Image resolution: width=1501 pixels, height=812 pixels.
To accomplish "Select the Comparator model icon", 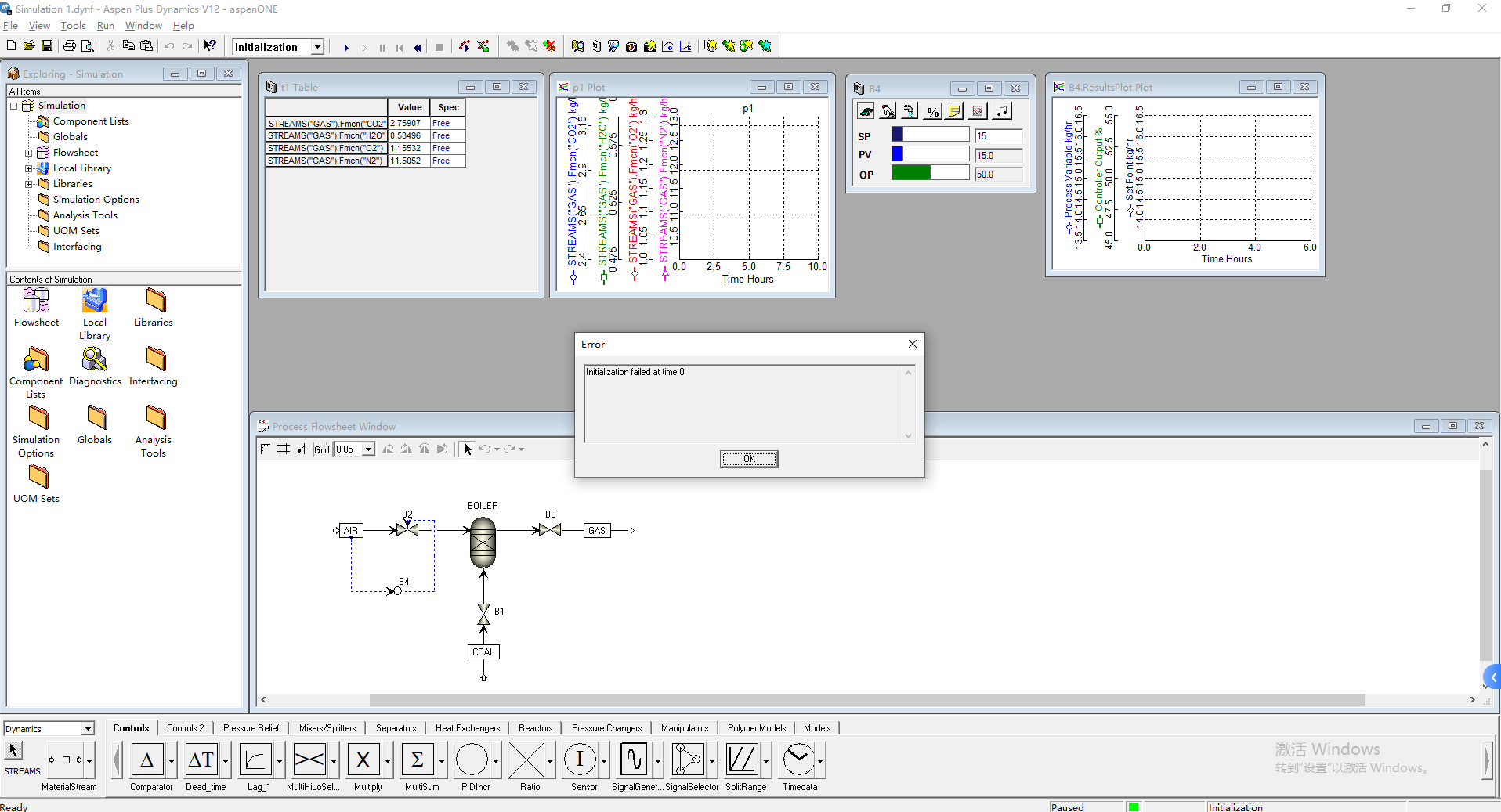I will point(147,760).
